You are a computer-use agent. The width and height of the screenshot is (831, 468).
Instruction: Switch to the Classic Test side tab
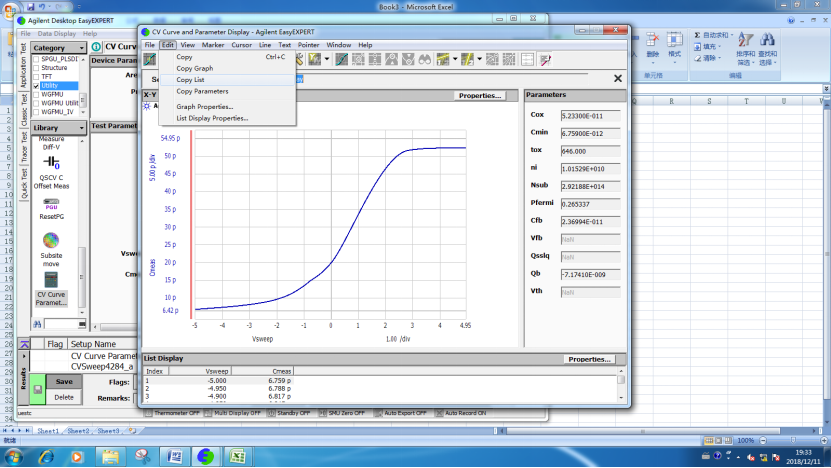click(24, 110)
